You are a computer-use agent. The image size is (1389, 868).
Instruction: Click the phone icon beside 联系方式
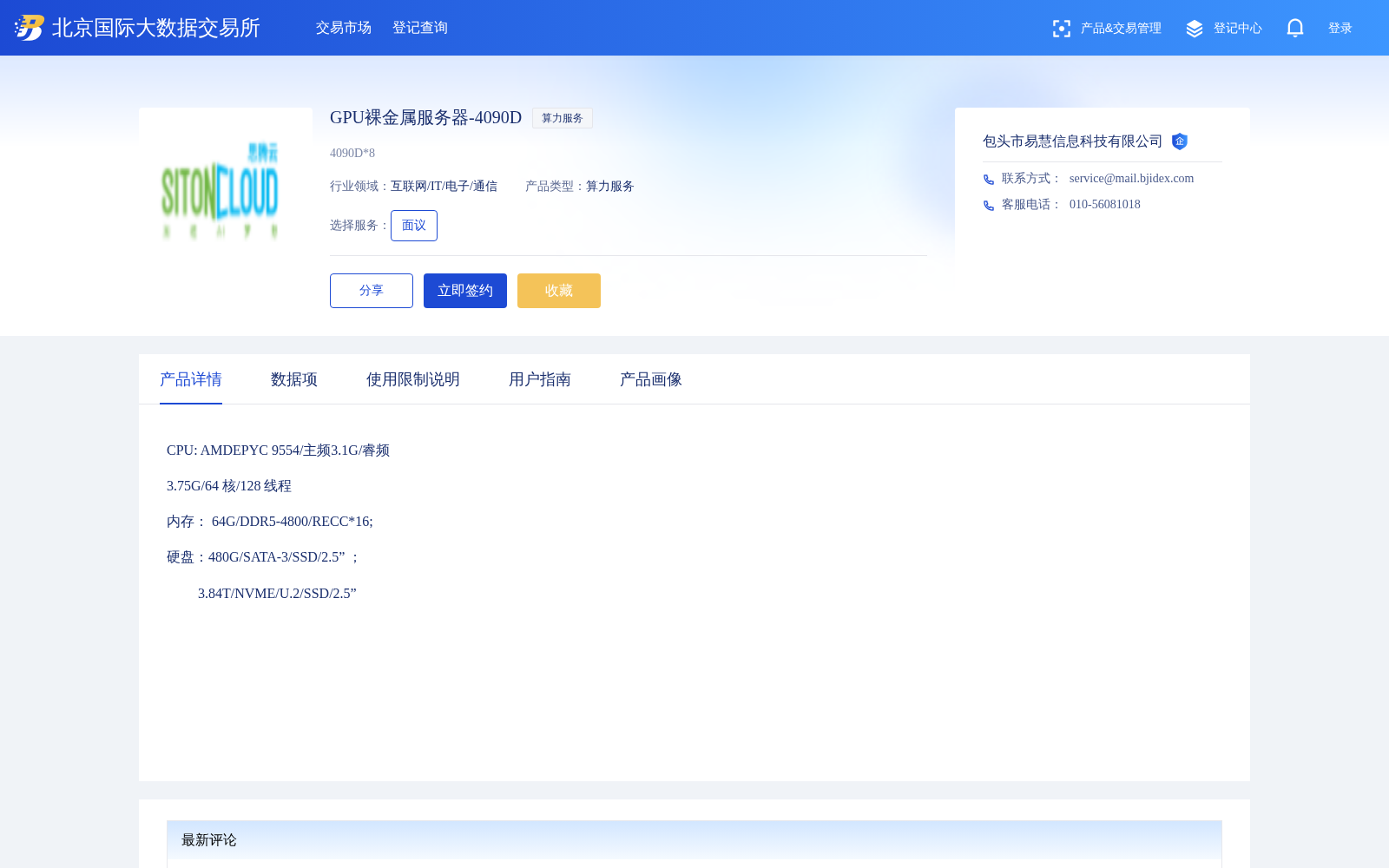pyautogui.click(x=989, y=180)
